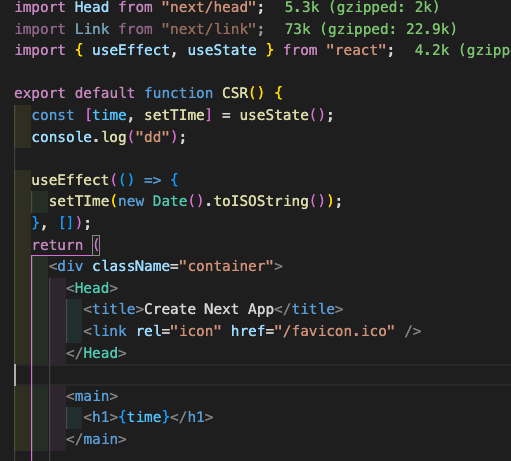Click the "/favicon.ico" path string
511x461 pixels.
coord(334,331)
